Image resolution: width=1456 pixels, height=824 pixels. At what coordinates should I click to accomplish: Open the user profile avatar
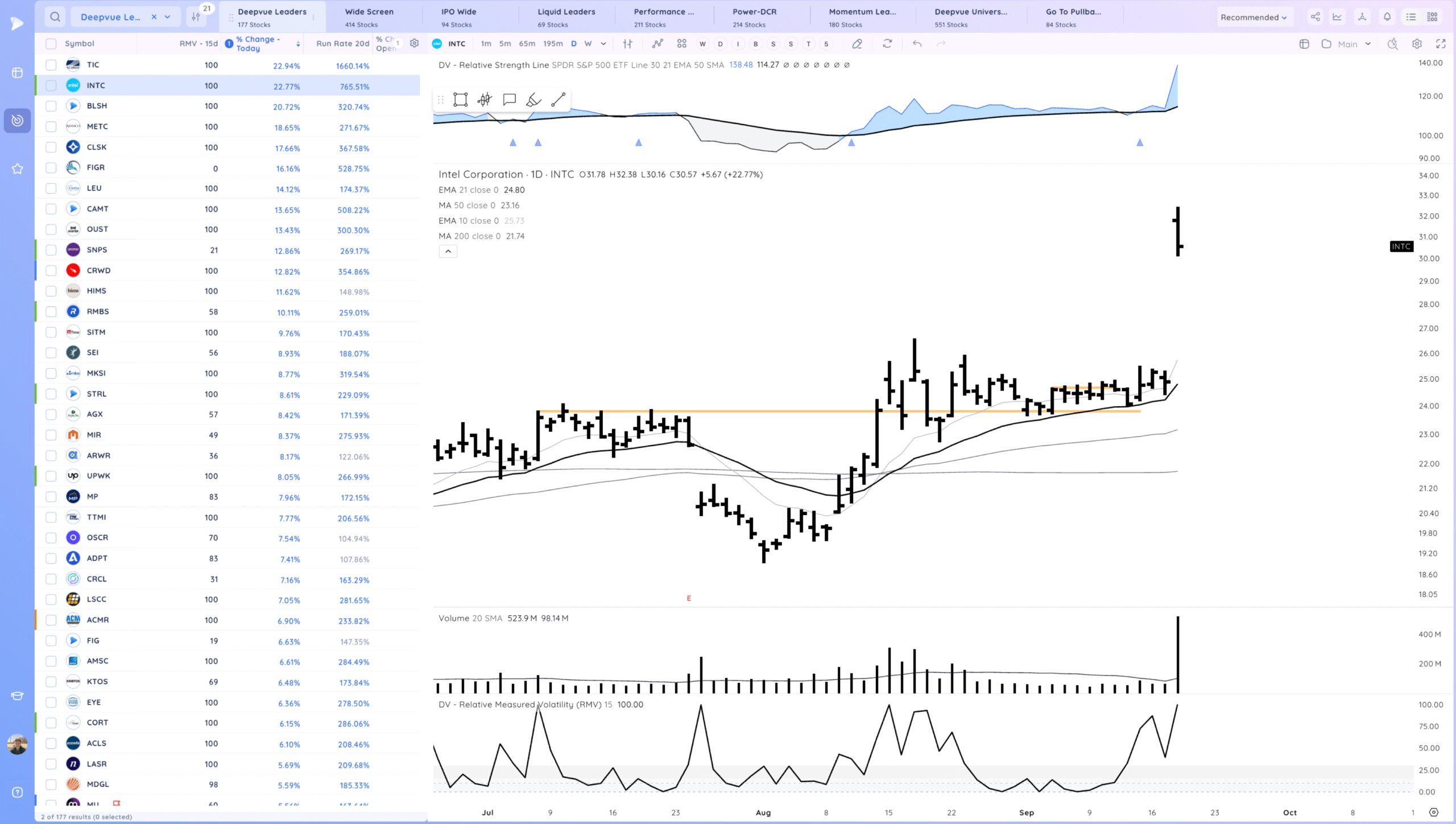coord(17,744)
